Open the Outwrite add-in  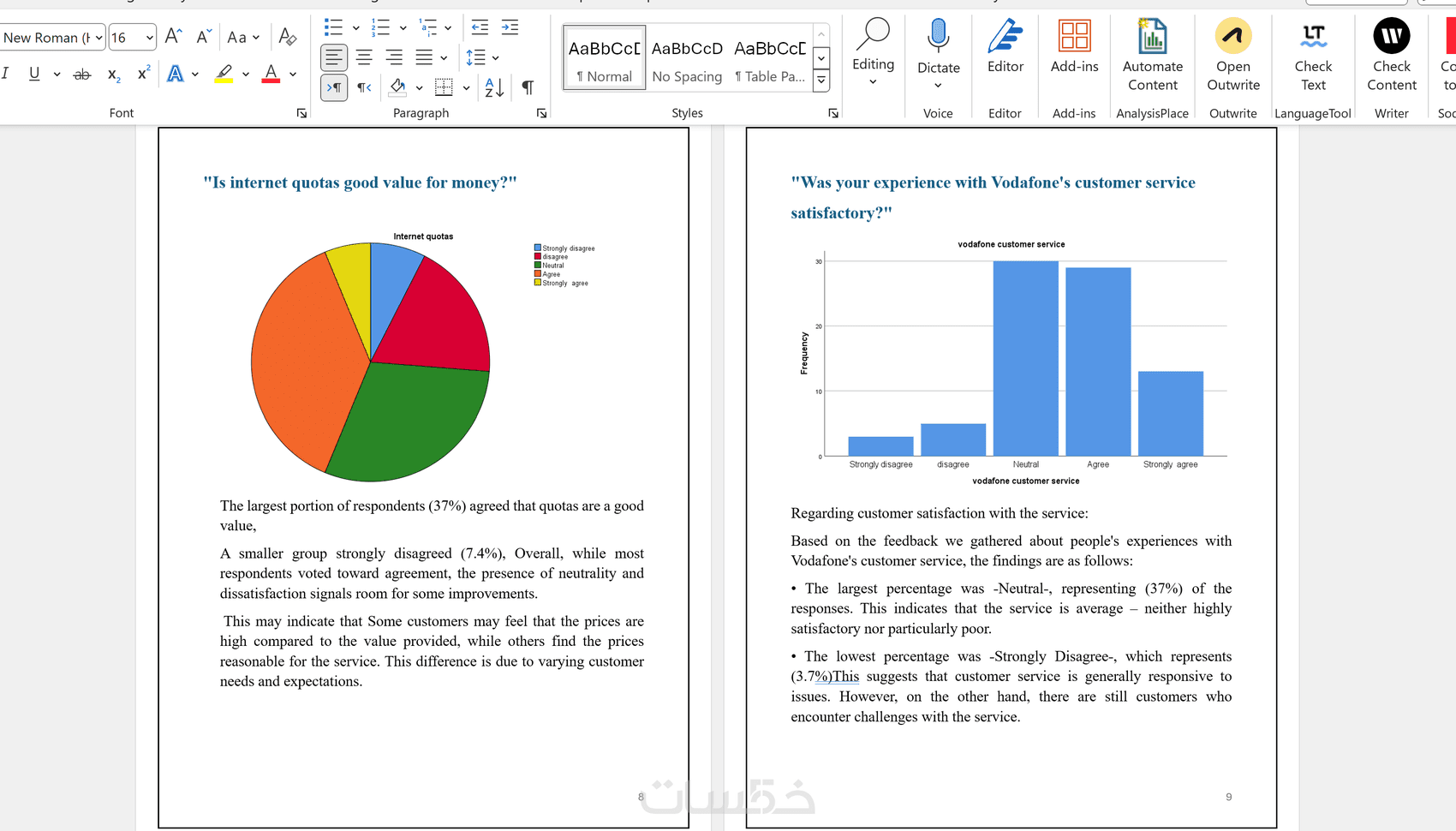1233,56
